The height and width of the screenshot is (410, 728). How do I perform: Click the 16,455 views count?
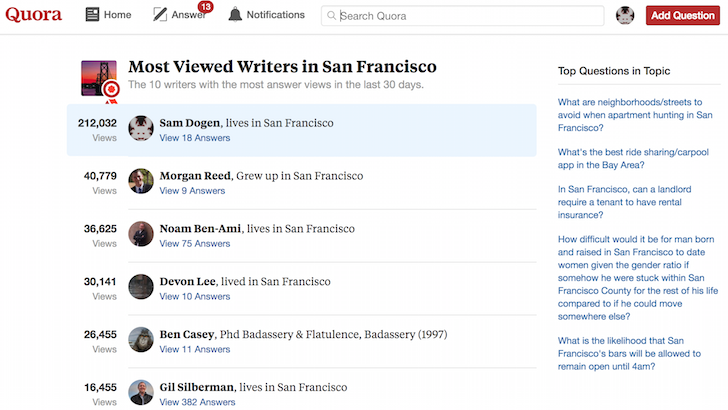pos(100,388)
